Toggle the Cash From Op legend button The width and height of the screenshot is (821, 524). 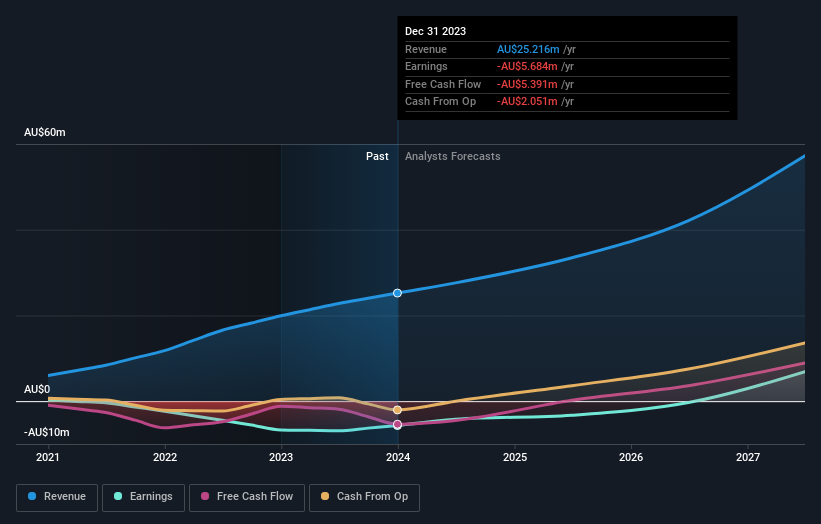(364, 497)
